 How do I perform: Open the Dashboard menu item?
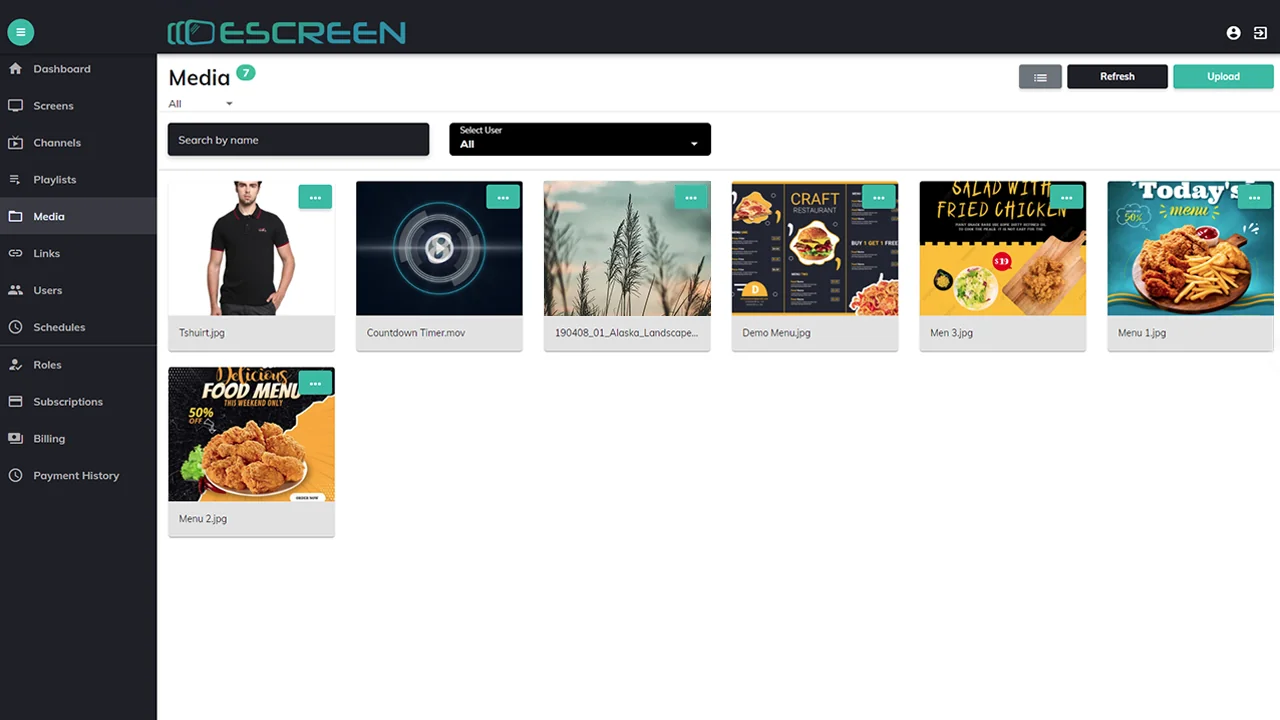[78, 69]
